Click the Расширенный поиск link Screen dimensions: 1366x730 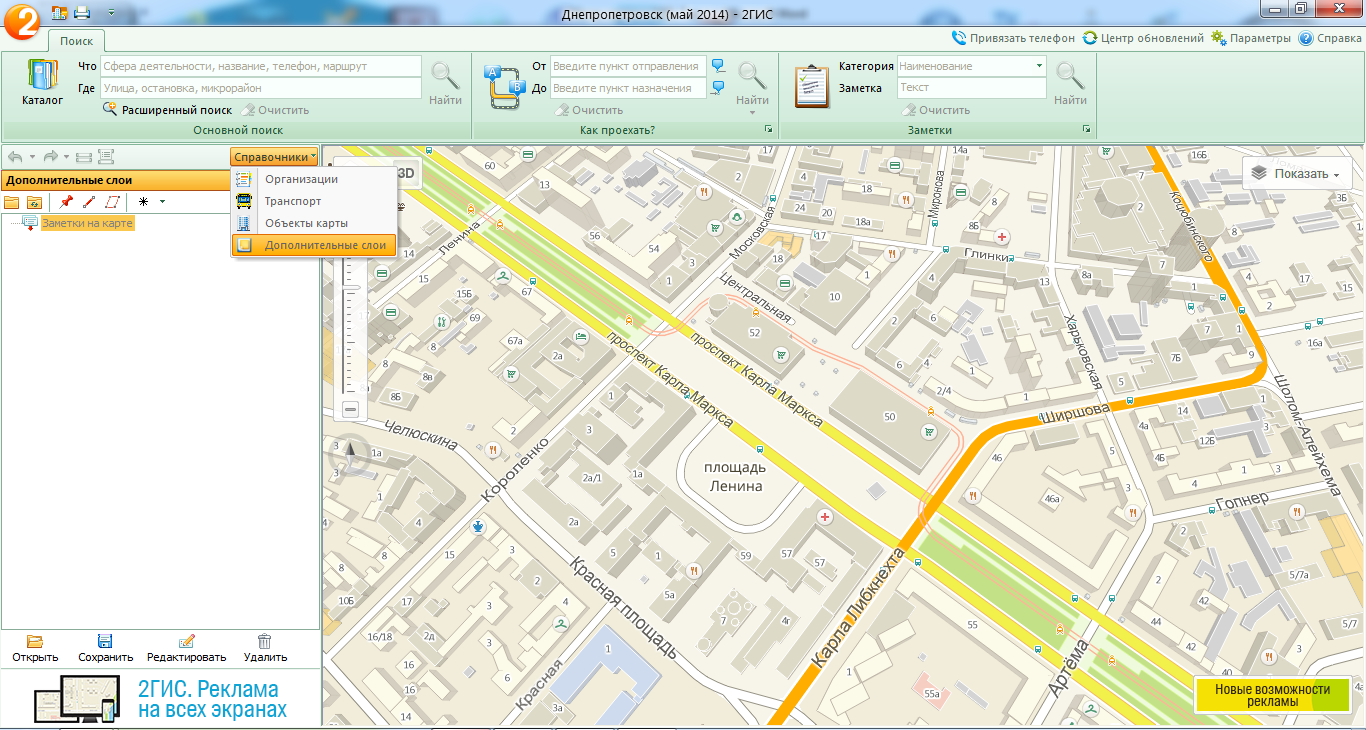(176, 110)
